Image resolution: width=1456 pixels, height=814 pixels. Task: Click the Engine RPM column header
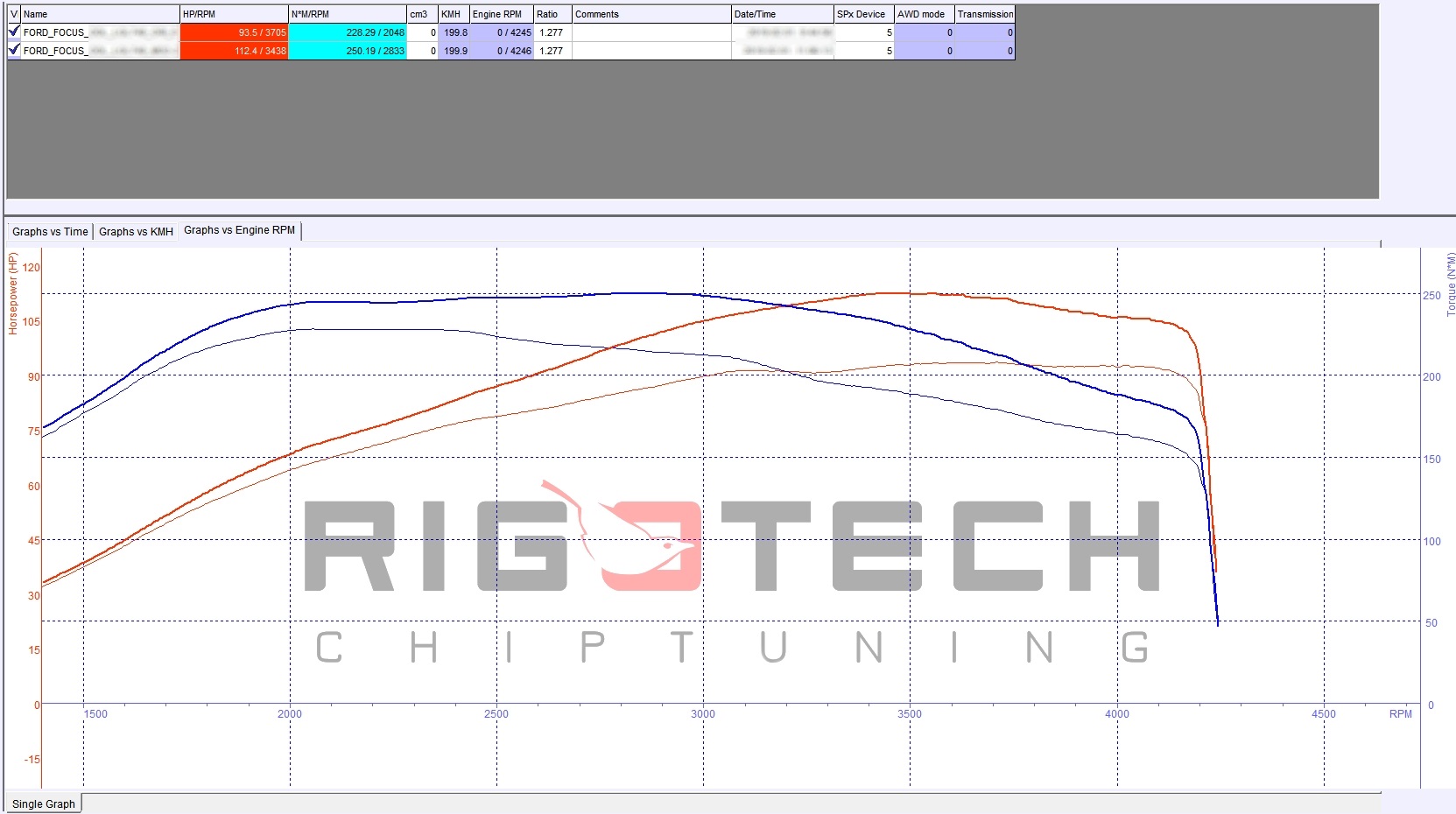pyautogui.click(x=502, y=14)
